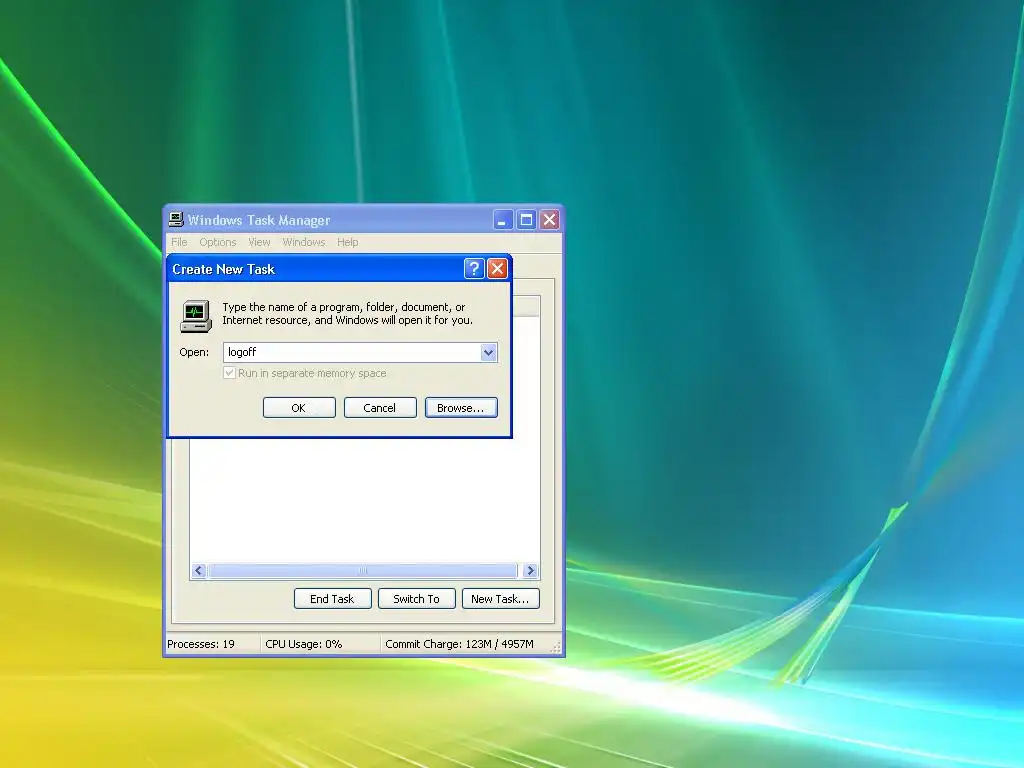1024x768 pixels.
Task: Click the horizontal scrollbar thumb
Action: point(363,571)
